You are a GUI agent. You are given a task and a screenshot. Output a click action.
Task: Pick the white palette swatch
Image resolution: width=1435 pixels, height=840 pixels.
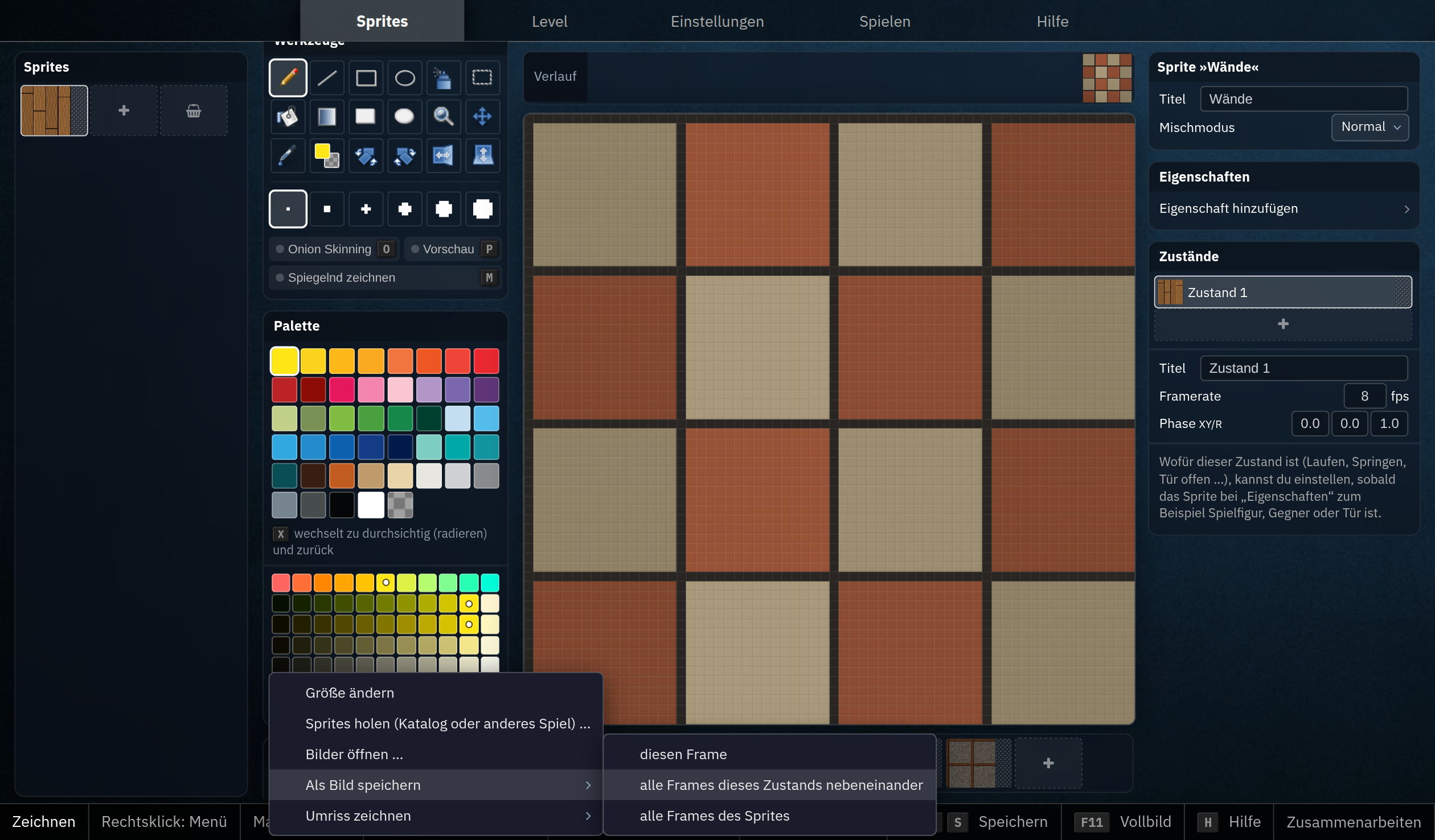[371, 504]
